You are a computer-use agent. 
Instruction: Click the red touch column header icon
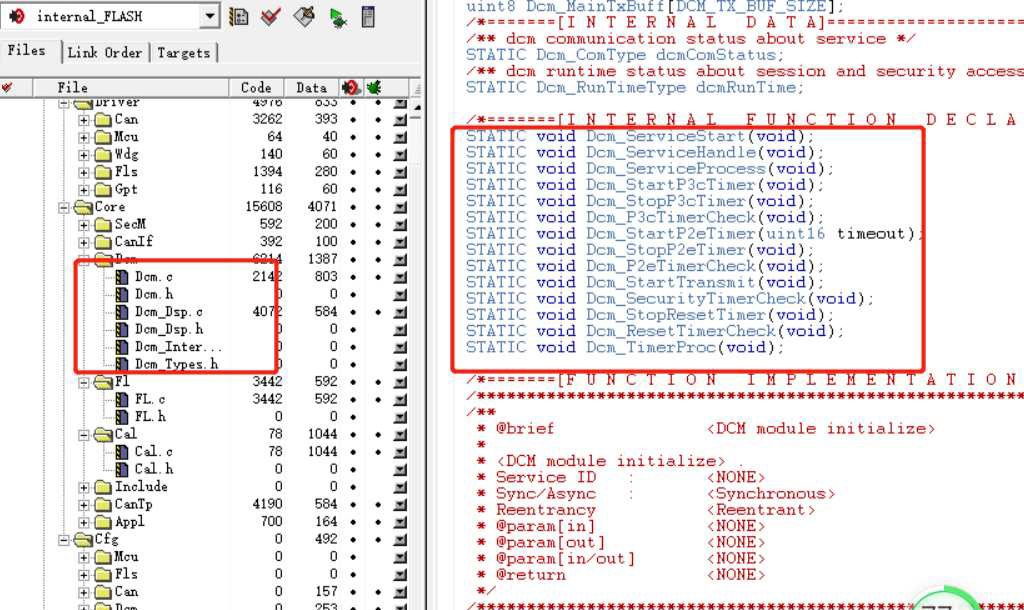(350, 88)
